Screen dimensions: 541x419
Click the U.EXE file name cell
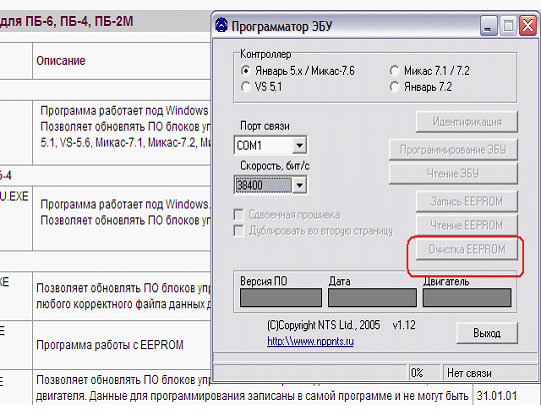click(x=14, y=196)
